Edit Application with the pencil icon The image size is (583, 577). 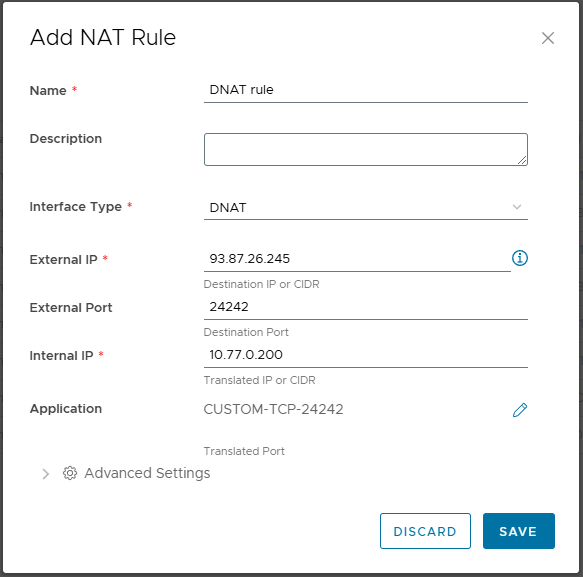[520, 410]
